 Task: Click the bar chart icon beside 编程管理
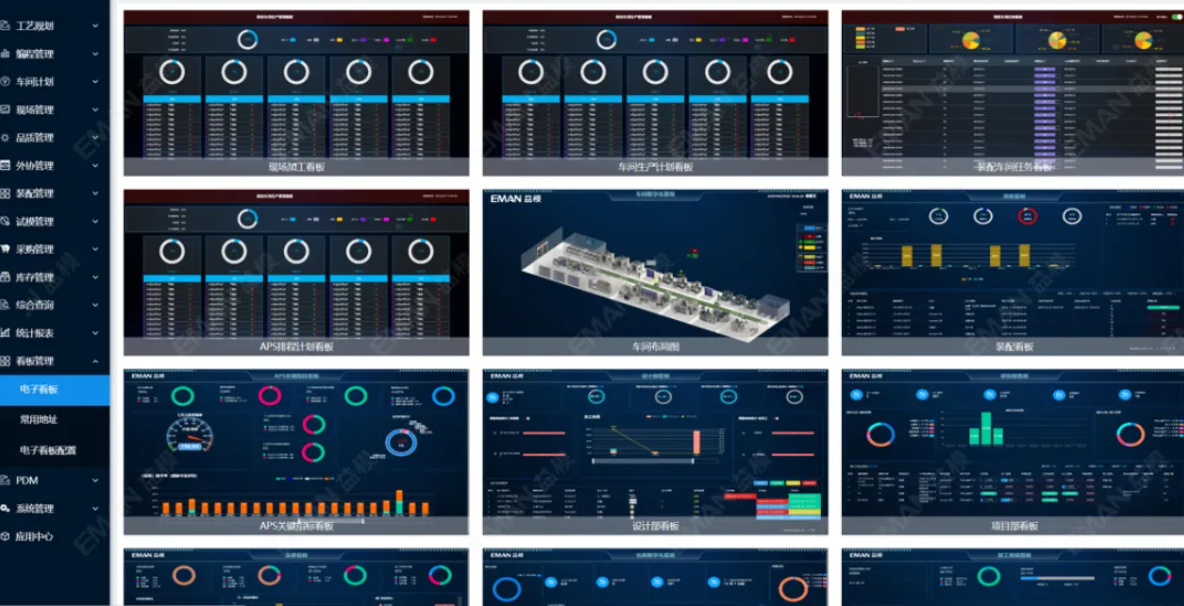tap(5, 54)
